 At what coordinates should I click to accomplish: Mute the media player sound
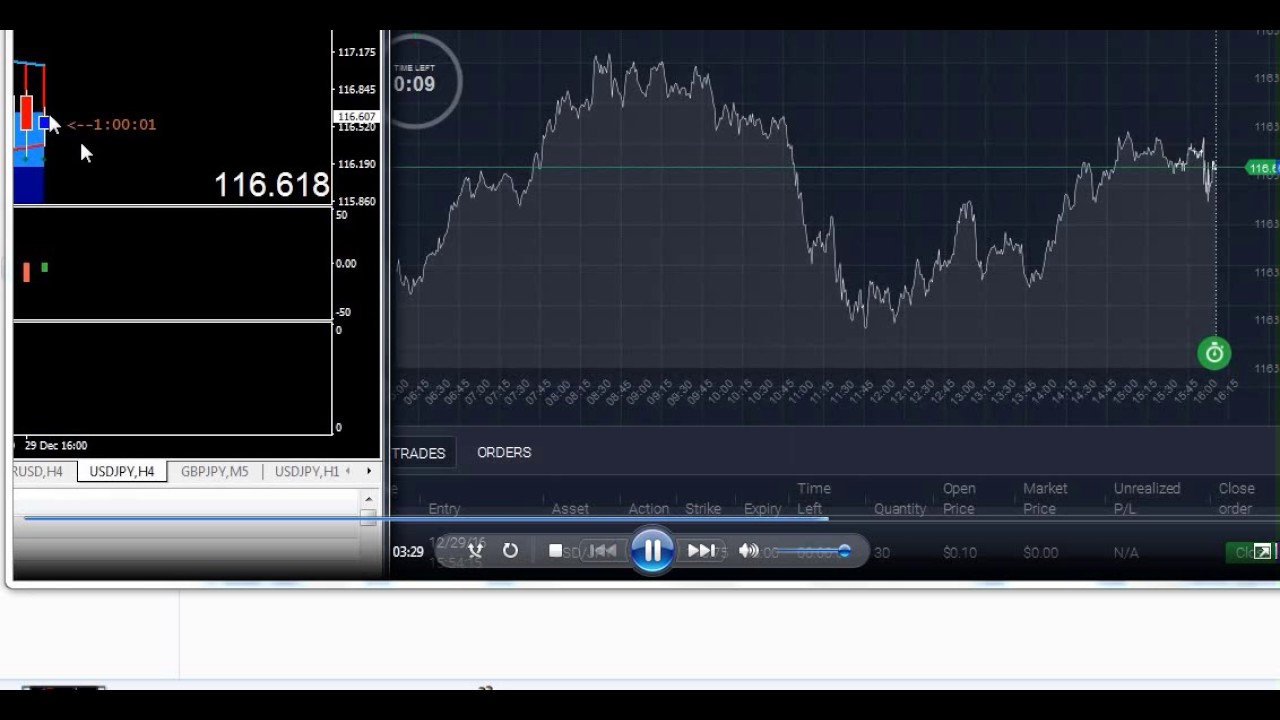[748, 551]
